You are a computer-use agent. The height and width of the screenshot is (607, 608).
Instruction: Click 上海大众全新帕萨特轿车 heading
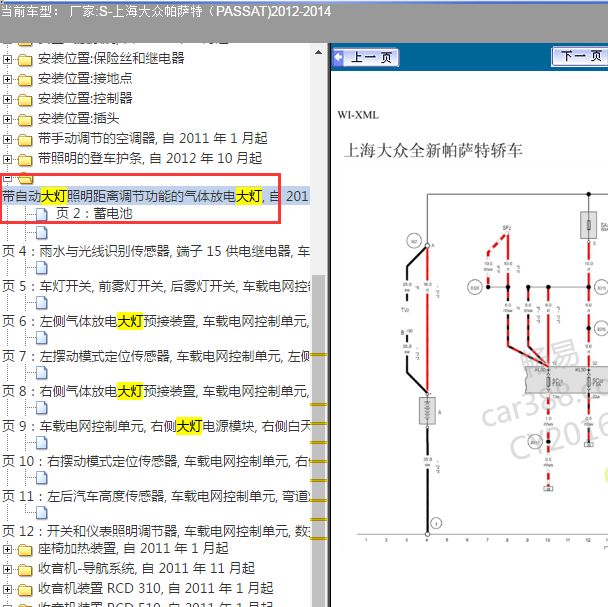coord(433,150)
